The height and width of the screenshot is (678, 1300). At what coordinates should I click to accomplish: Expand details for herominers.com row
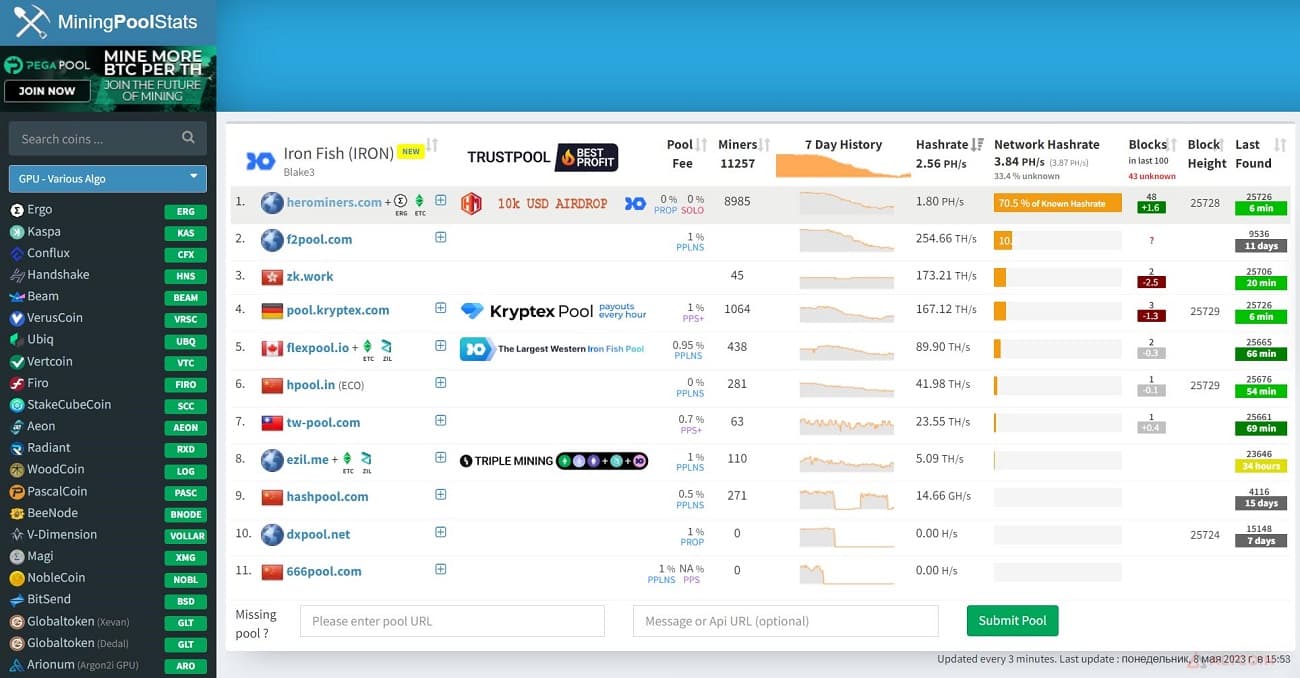click(x=440, y=200)
